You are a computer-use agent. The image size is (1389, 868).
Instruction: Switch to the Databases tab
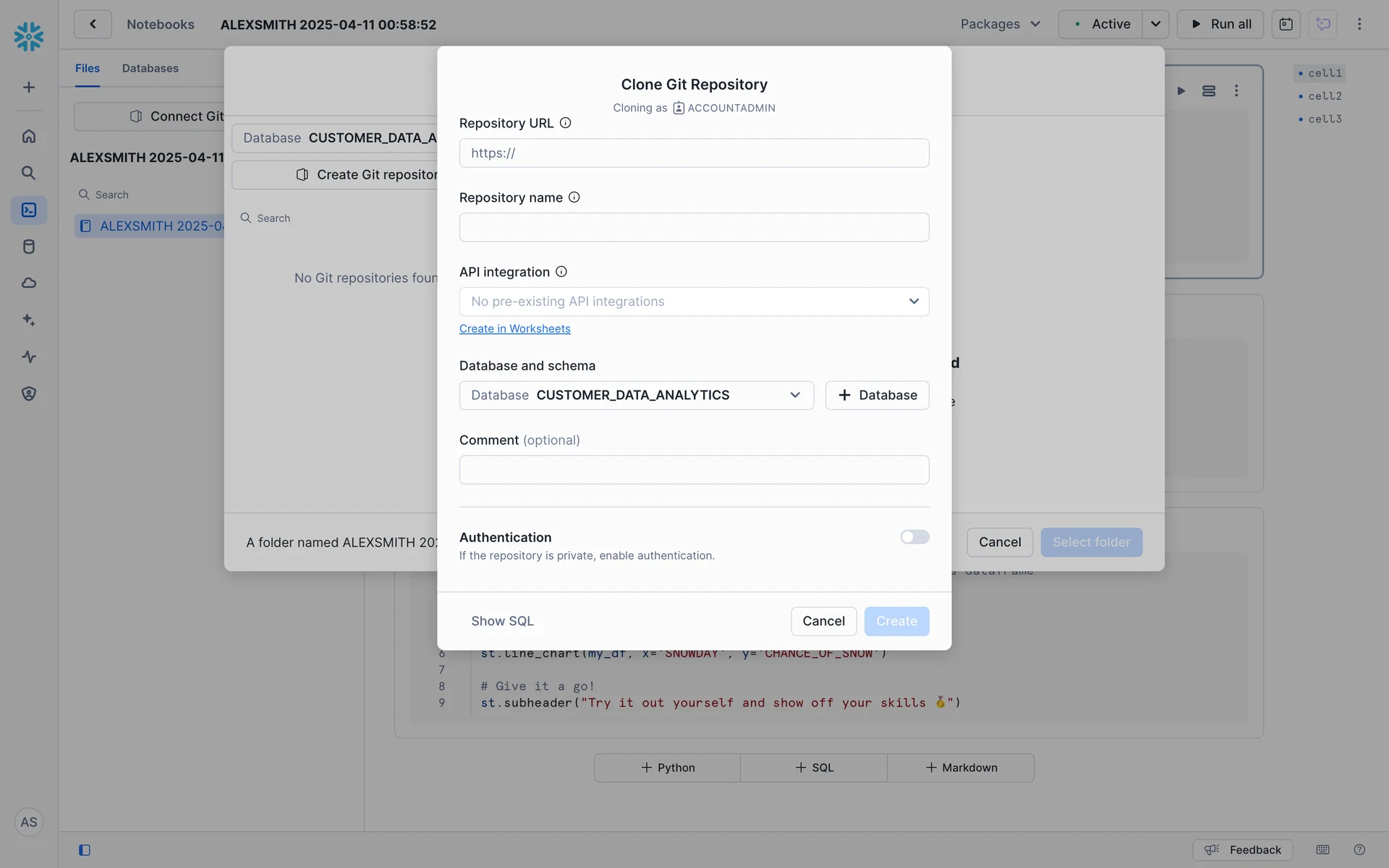click(x=150, y=68)
